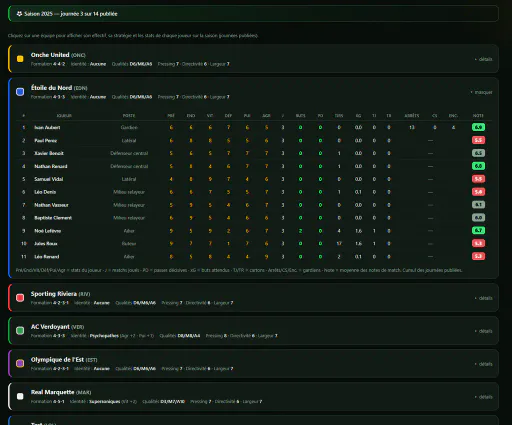Click the white Real Marquette team badge

point(20,396)
